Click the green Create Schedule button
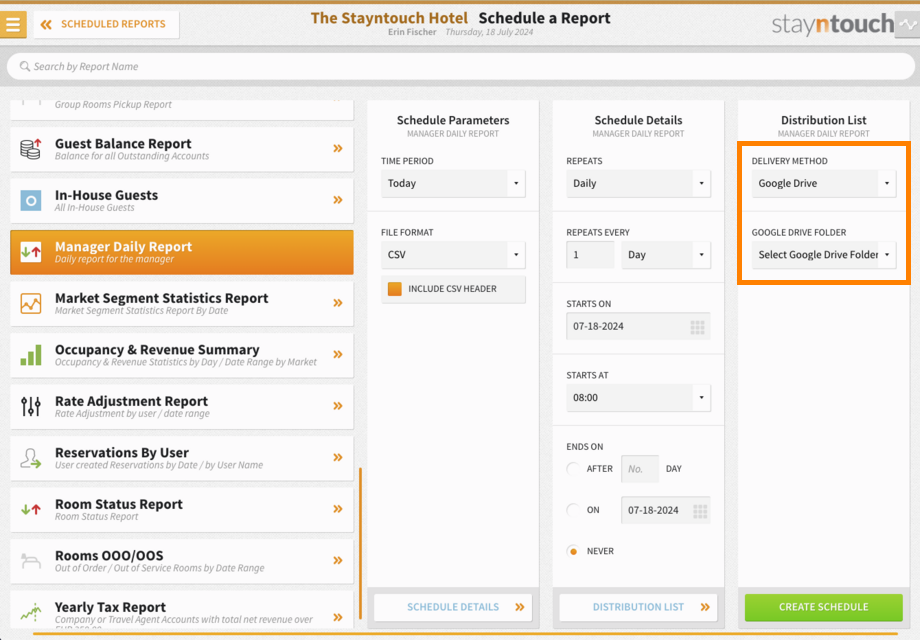Image resolution: width=920 pixels, height=640 pixels. [824, 607]
